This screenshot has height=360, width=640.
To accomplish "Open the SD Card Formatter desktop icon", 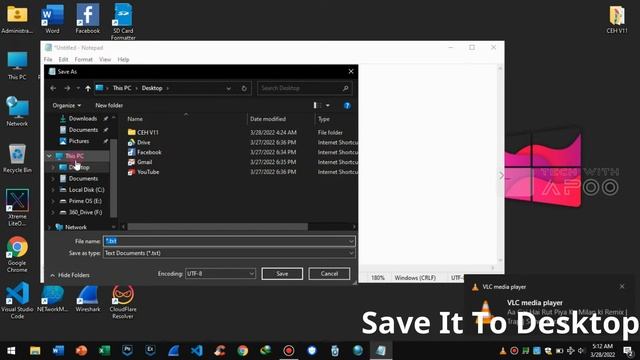I will (x=123, y=21).
